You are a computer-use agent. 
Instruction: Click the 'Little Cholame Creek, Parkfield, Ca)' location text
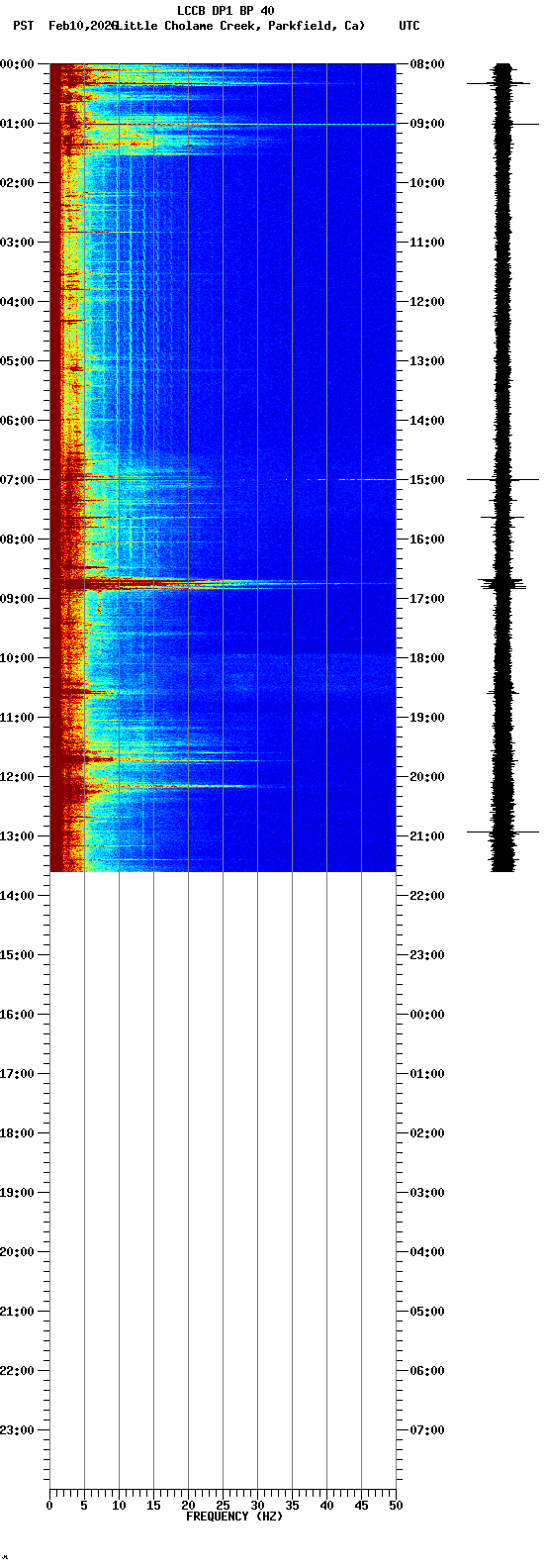[x=239, y=26]
